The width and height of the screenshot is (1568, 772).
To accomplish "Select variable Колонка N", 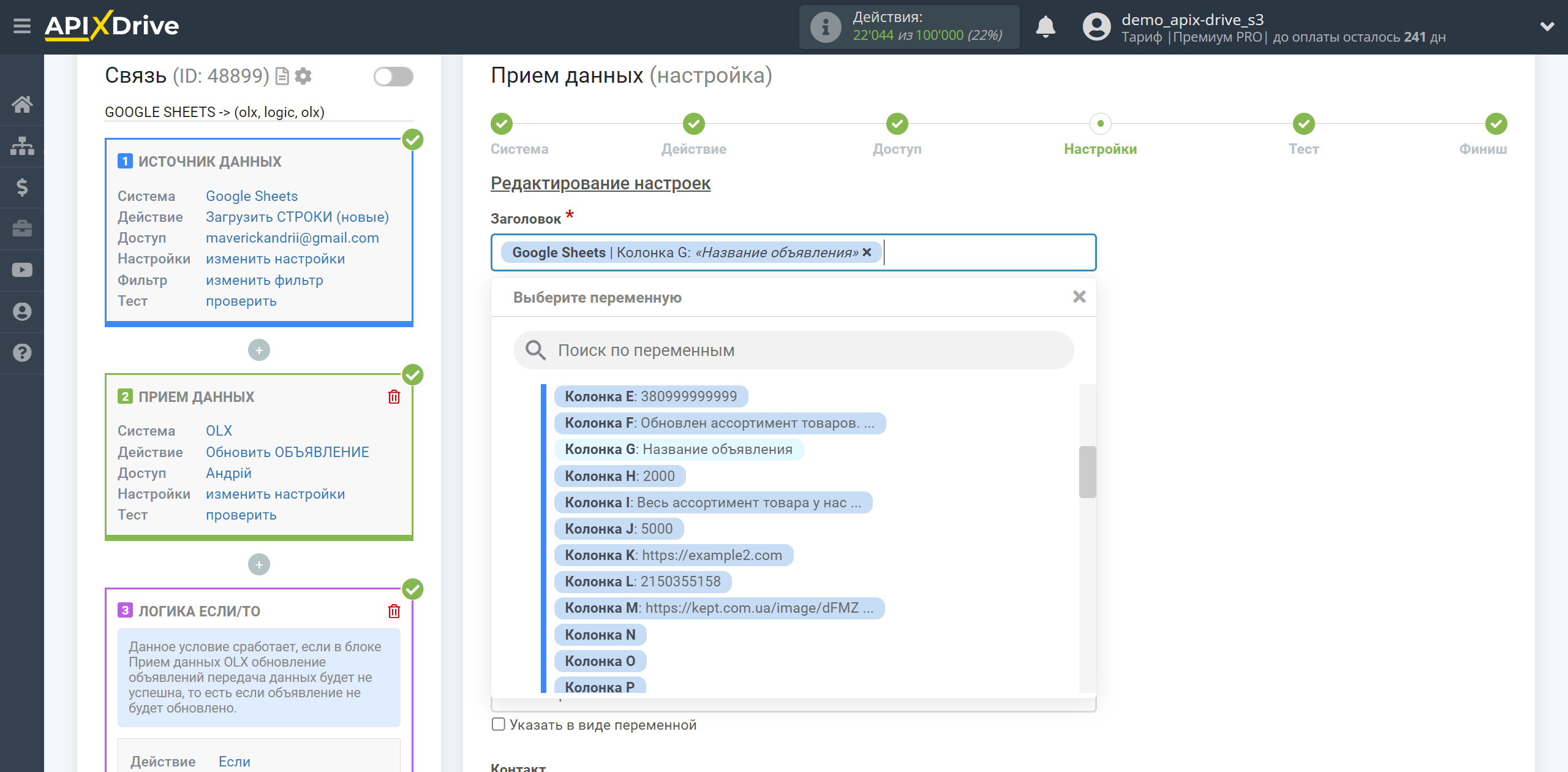I will point(600,635).
